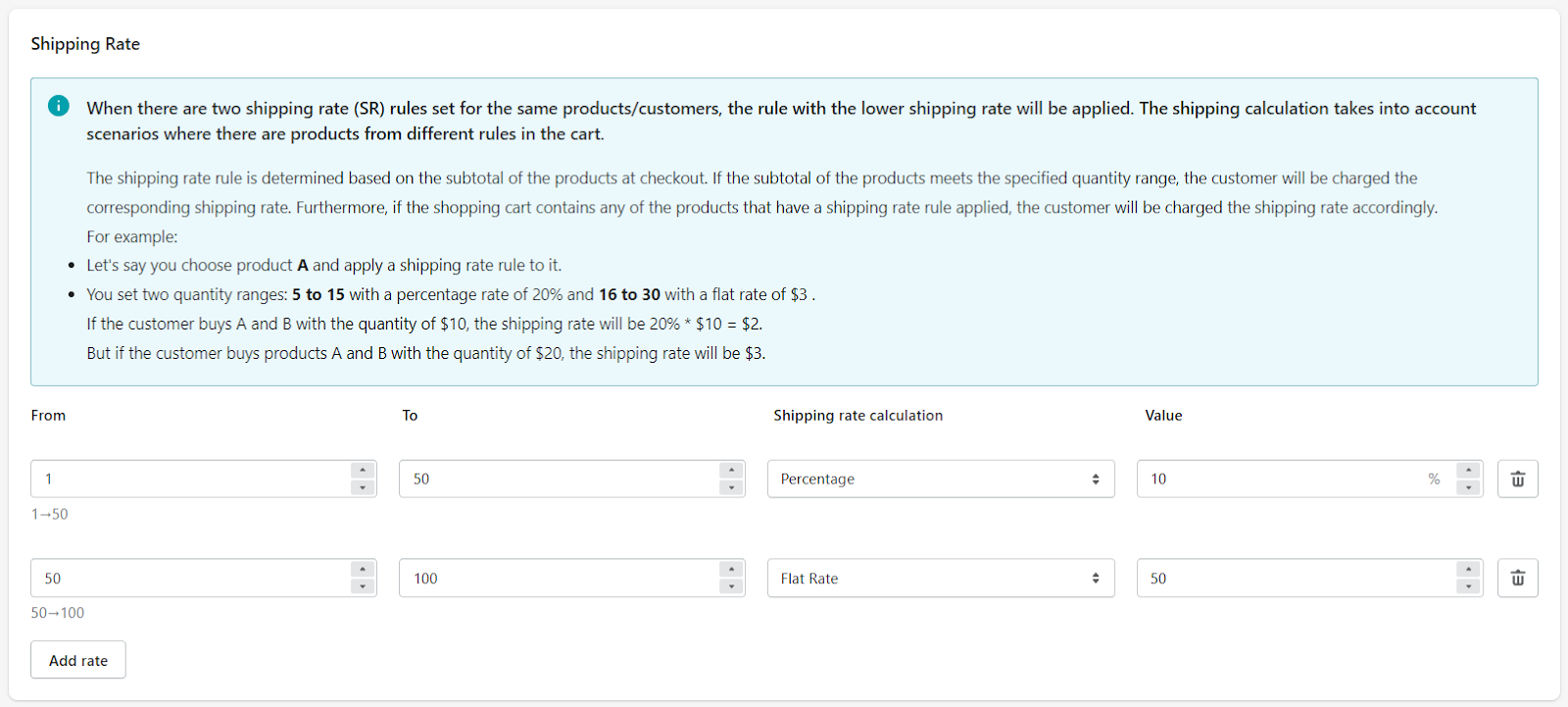Focus the first row From field containing 1
This screenshot has height=707, width=1568.
pos(191,479)
